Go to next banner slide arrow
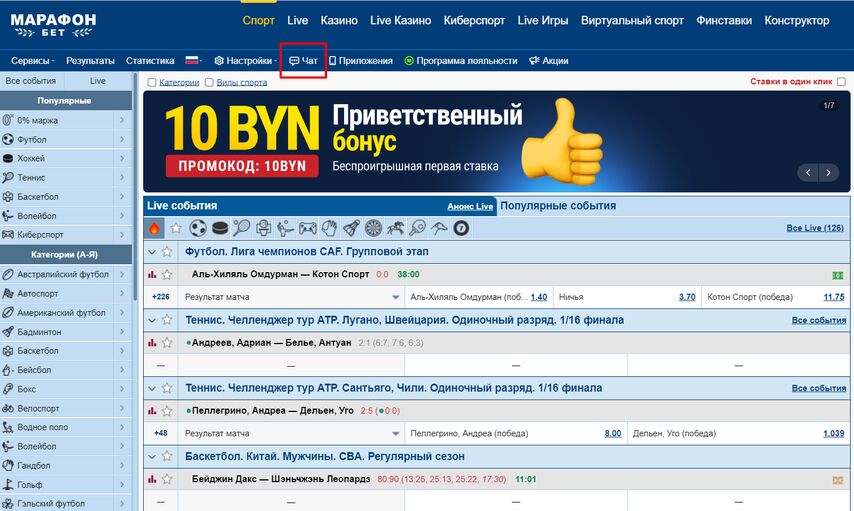854x511 pixels. [828, 173]
